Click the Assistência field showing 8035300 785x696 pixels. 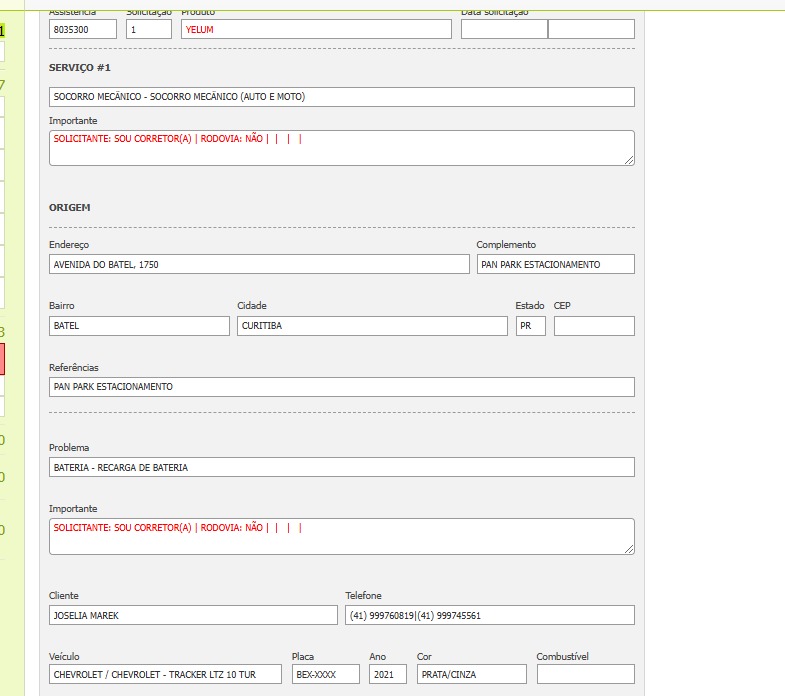pyautogui.click(x=83, y=30)
